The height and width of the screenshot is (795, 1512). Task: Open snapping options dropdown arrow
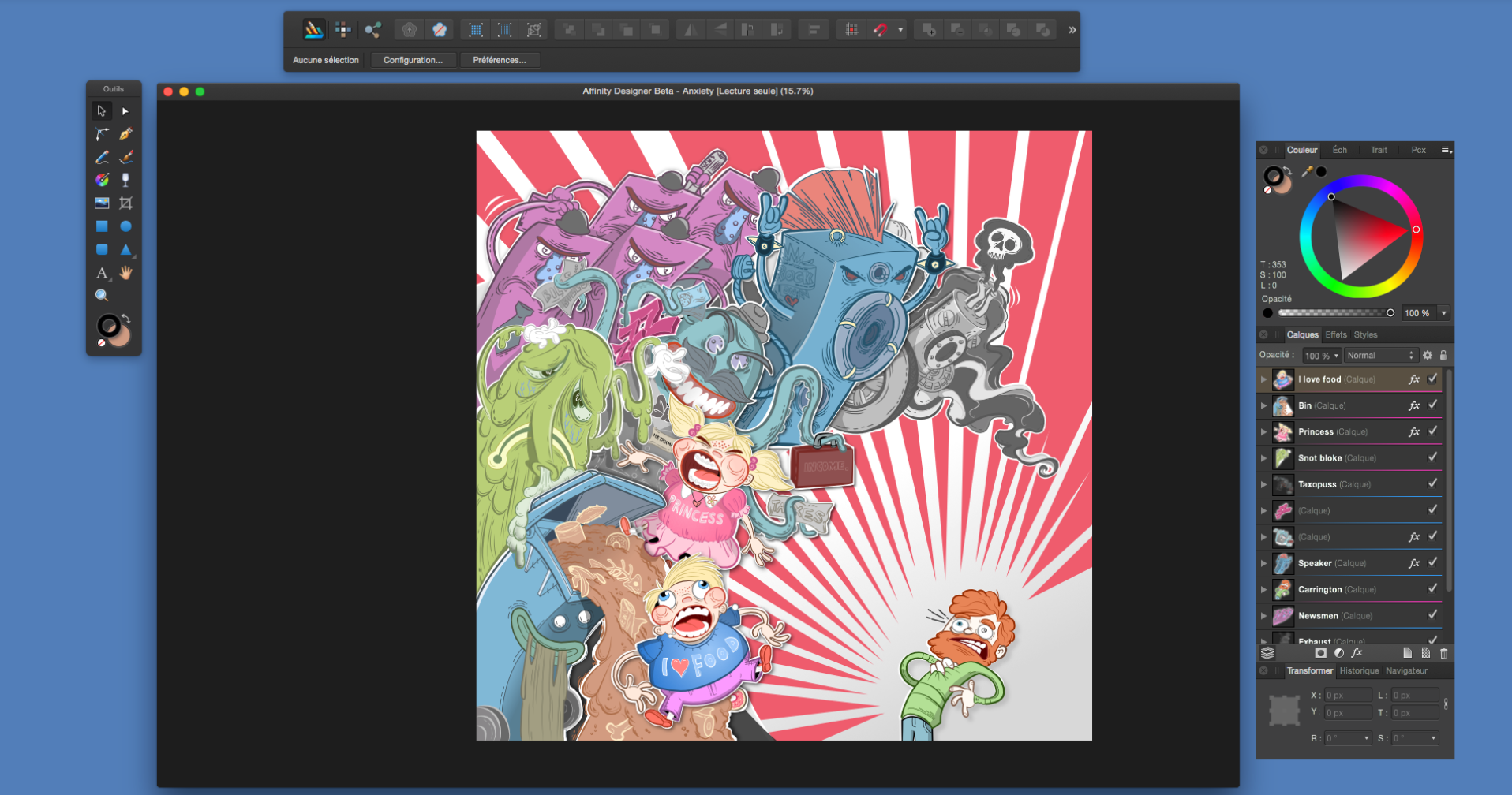900,30
